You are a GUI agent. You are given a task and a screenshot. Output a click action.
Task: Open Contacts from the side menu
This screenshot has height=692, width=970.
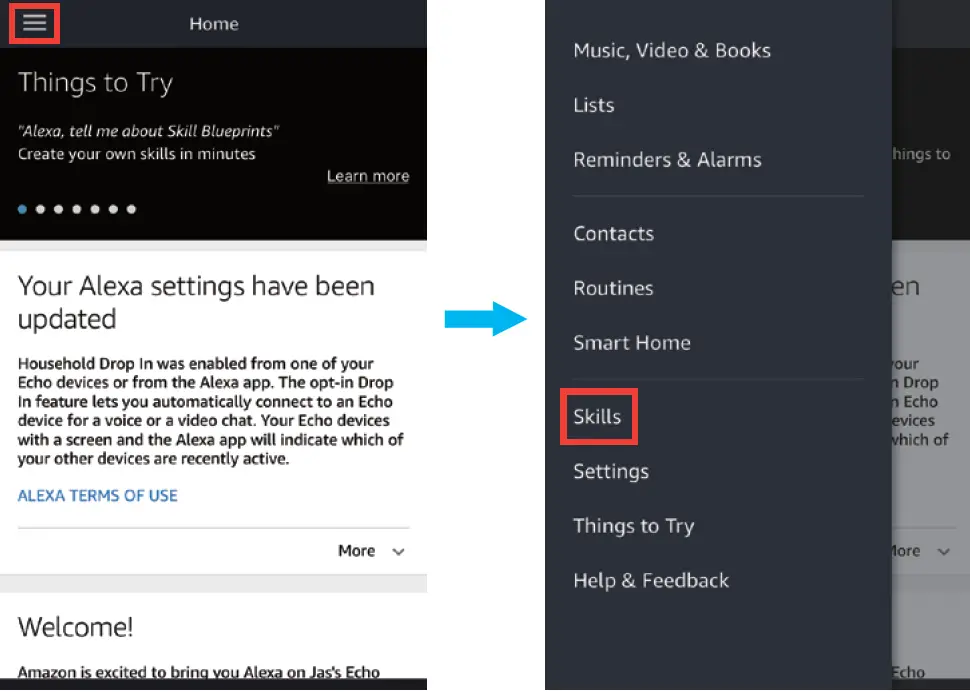coord(613,234)
